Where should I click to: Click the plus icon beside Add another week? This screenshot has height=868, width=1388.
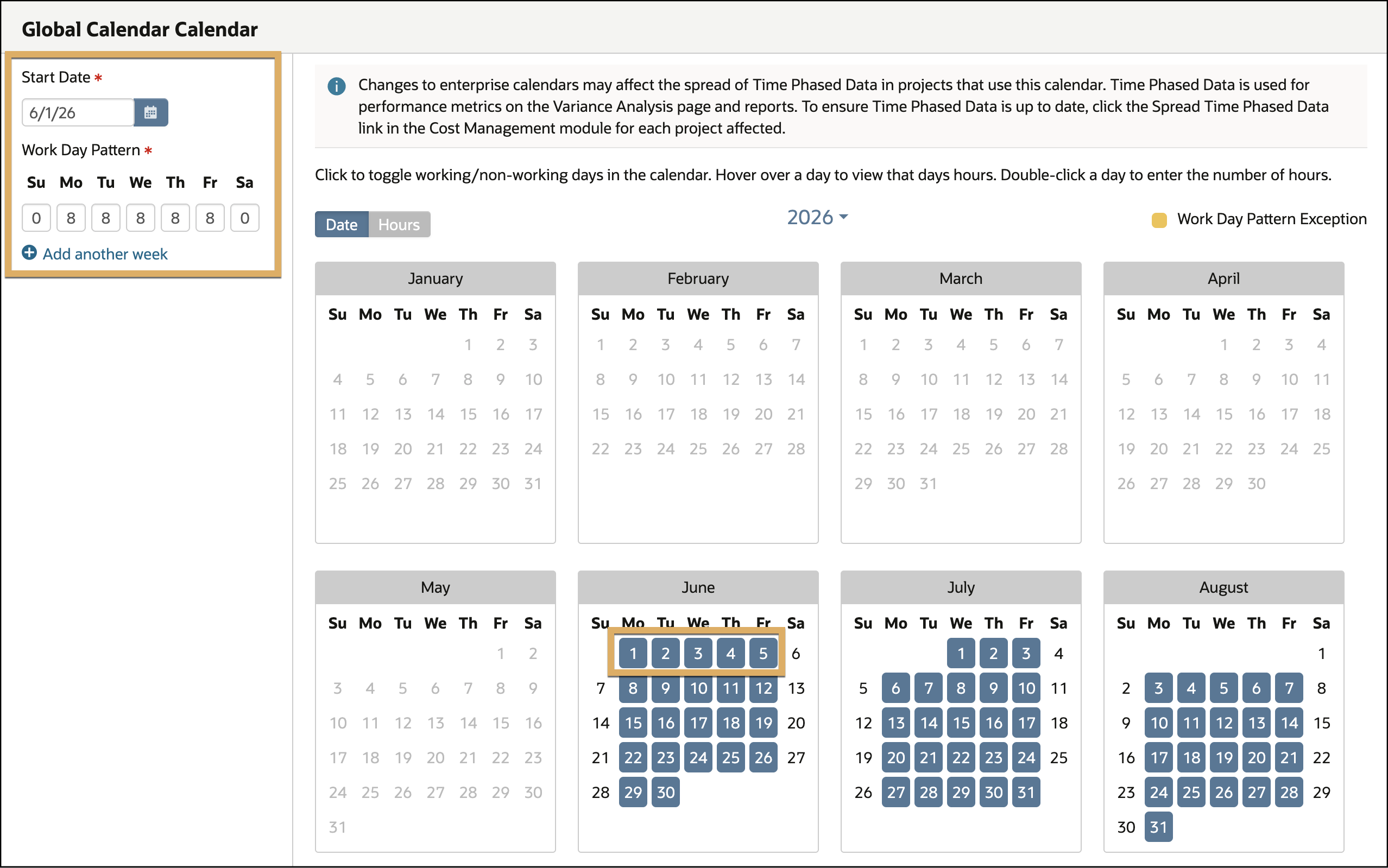(x=29, y=252)
